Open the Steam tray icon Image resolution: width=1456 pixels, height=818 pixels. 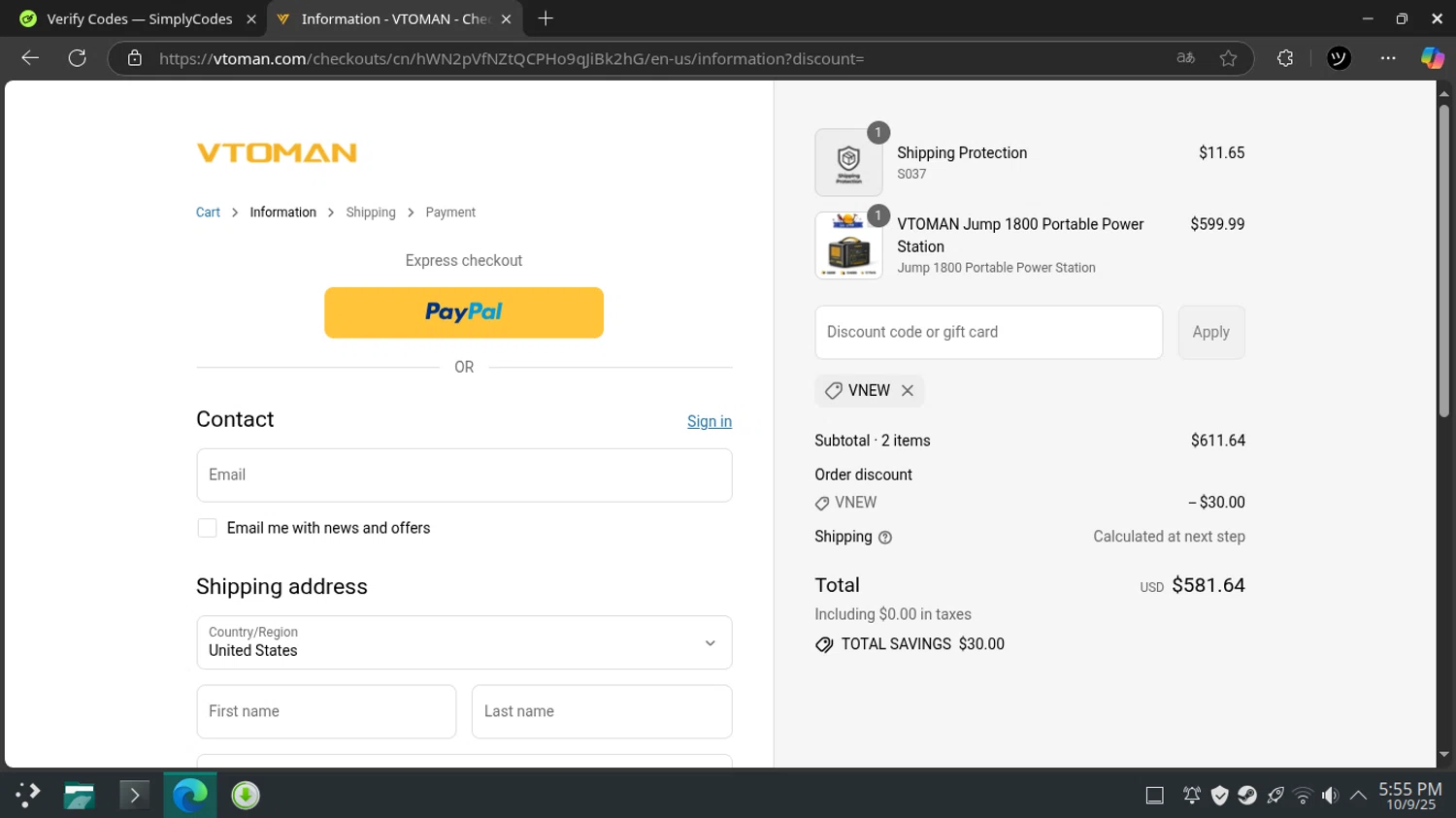(x=1248, y=796)
